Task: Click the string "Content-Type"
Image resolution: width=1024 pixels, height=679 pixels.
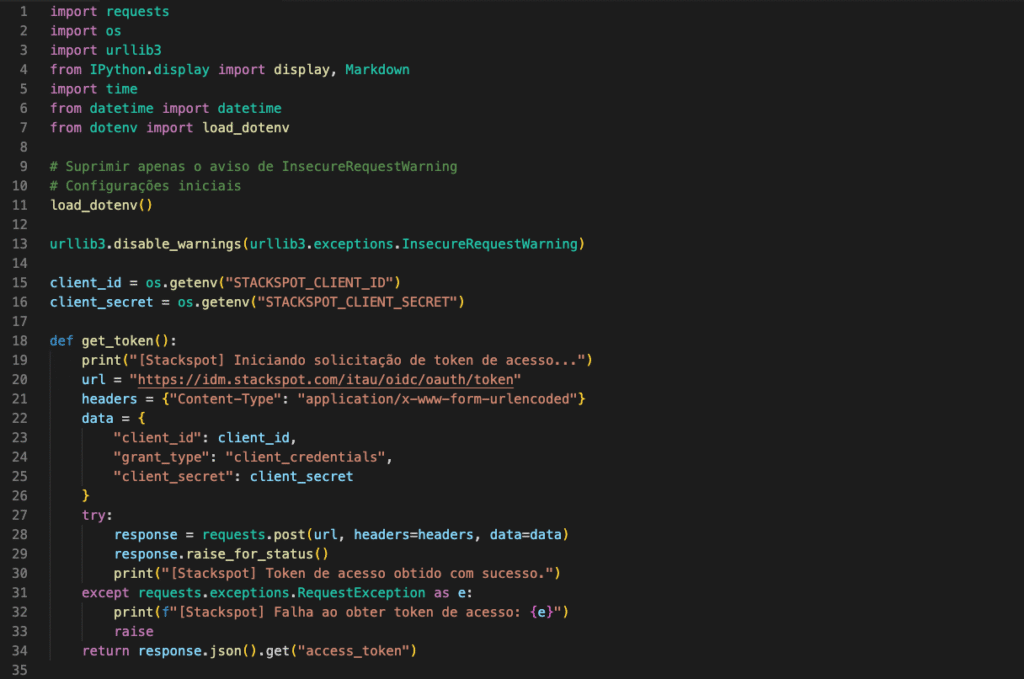Action: [x=225, y=399]
